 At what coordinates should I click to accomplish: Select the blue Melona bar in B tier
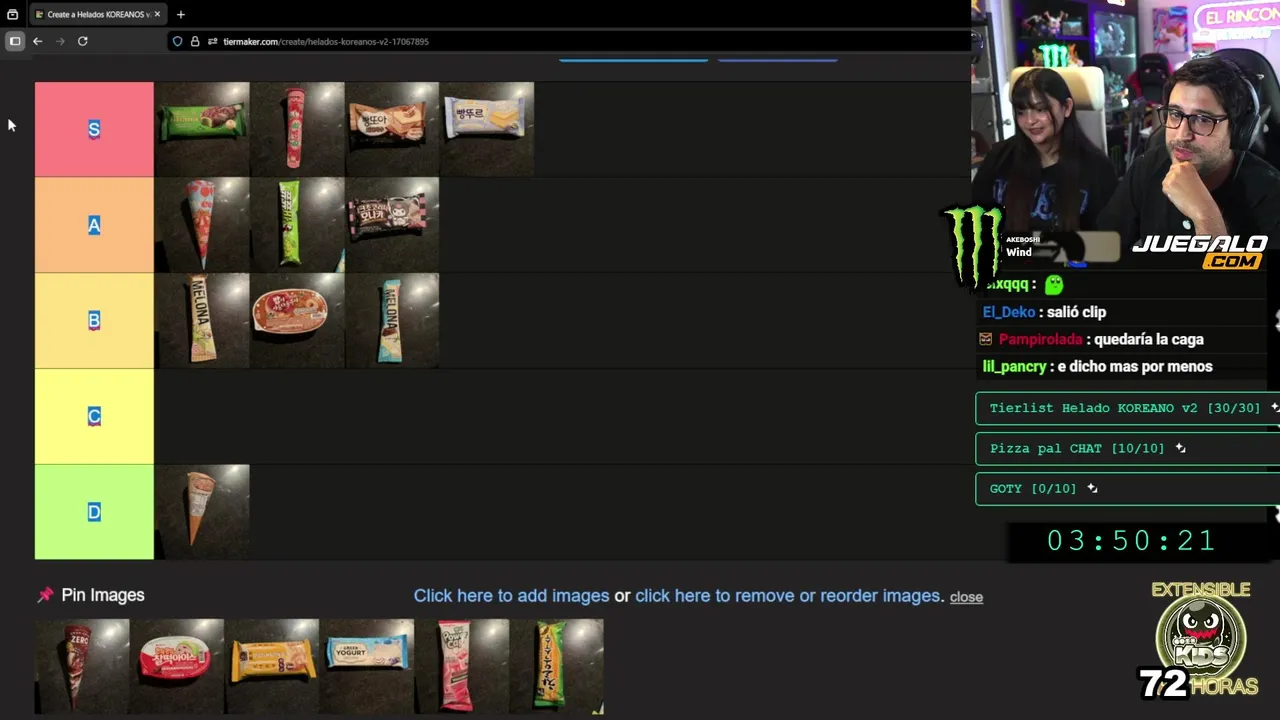pyautogui.click(x=392, y=320)
